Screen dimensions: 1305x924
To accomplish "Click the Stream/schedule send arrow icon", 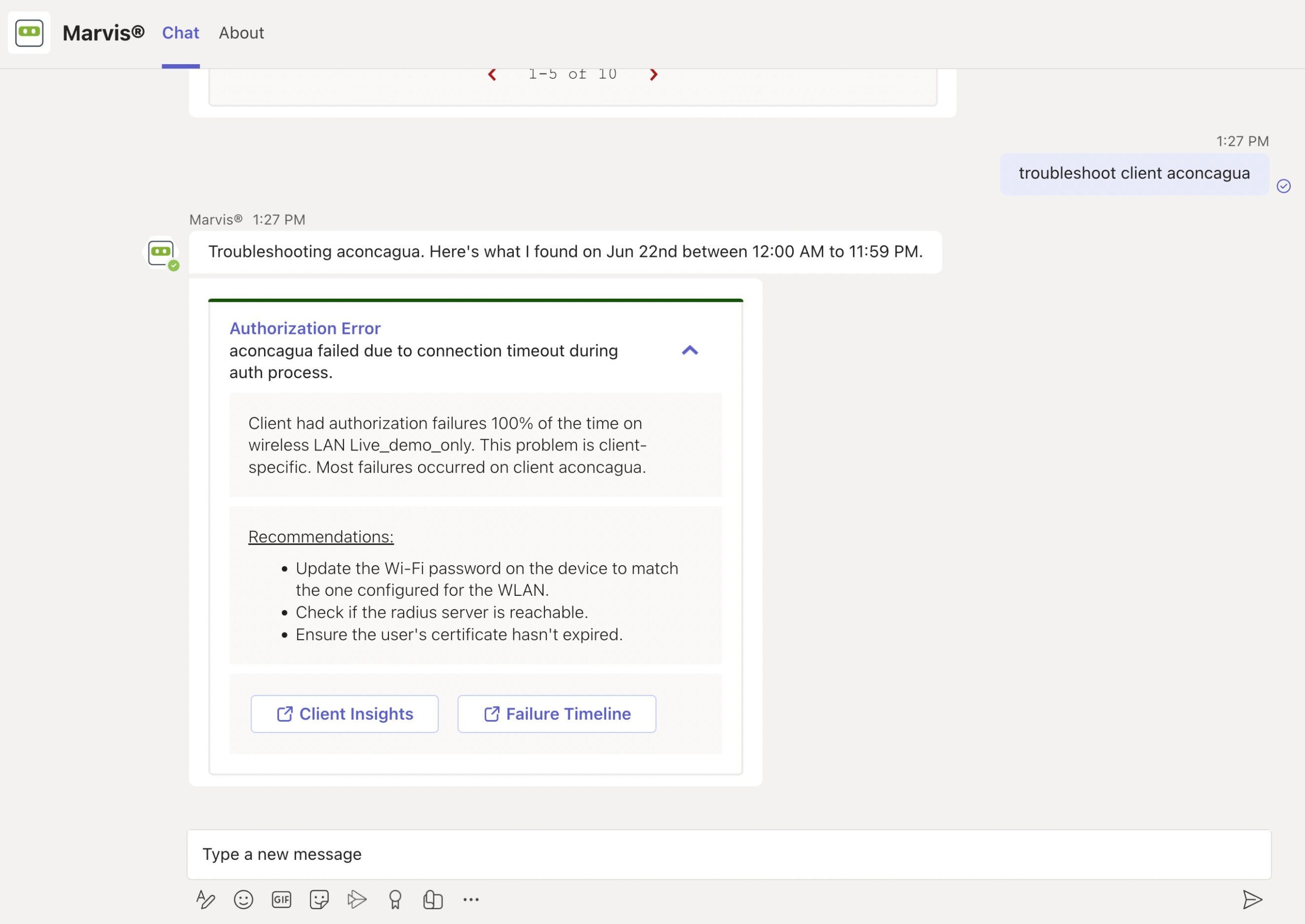I will click(357, 900).
